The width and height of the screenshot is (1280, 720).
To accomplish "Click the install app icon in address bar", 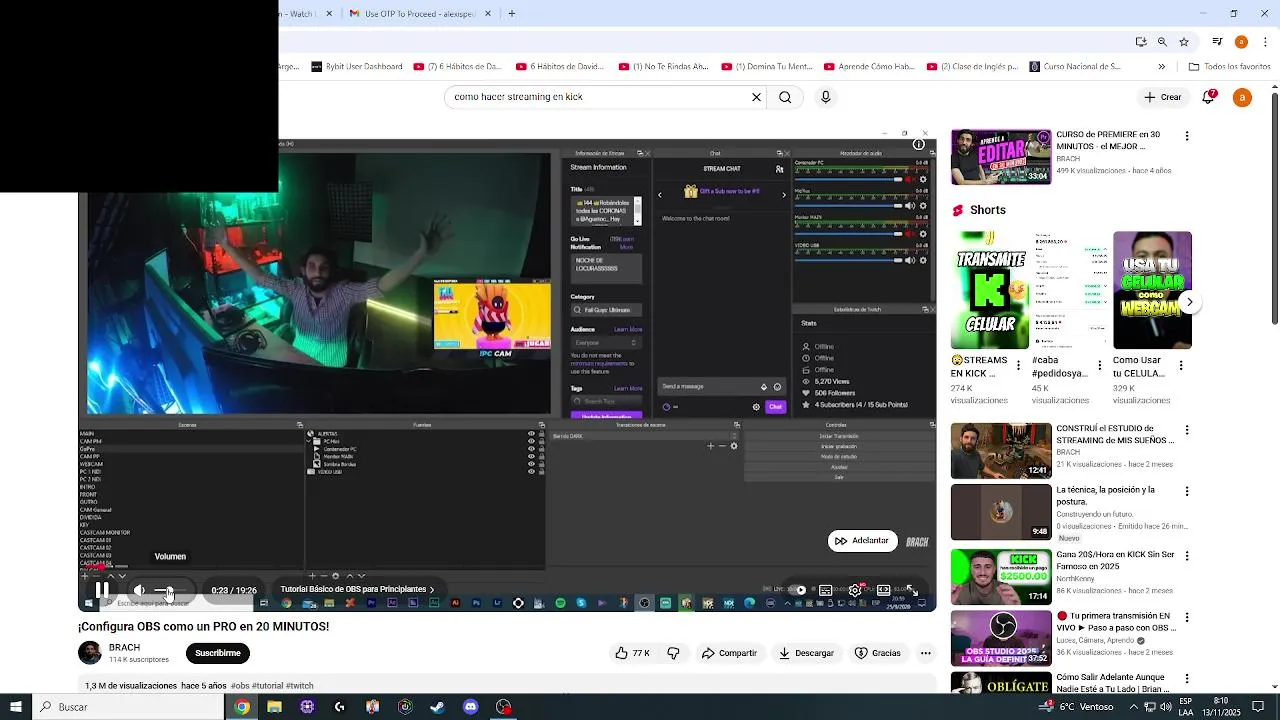I will tap(1141, 42).
